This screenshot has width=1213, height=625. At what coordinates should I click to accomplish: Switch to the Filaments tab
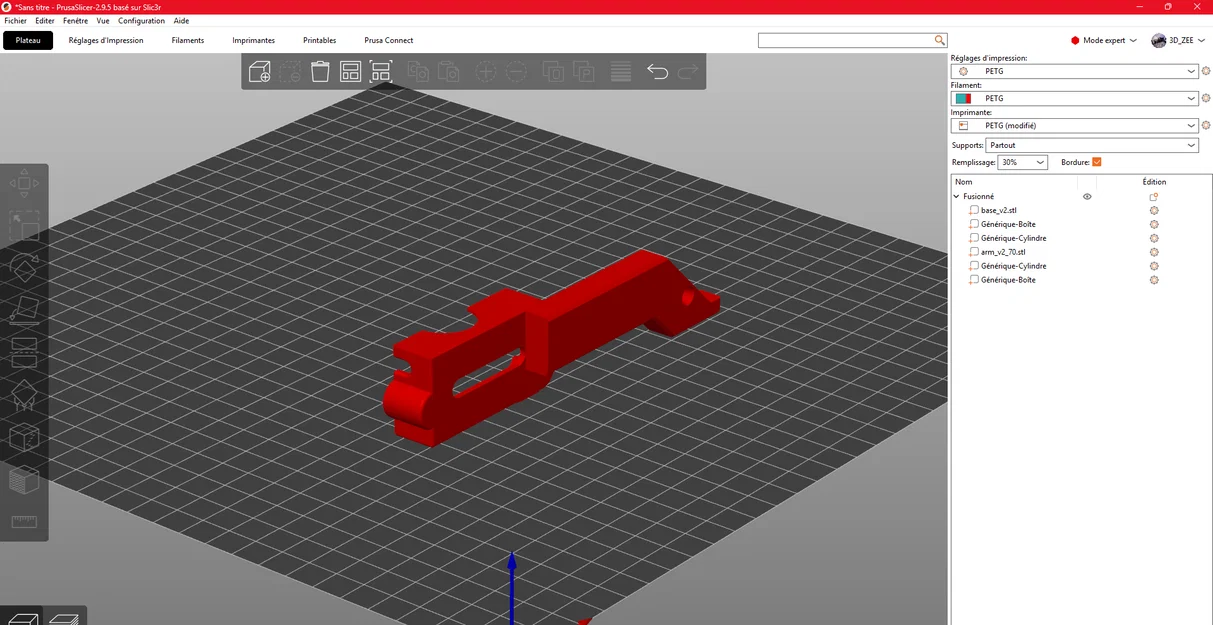[x=188, y=40]
